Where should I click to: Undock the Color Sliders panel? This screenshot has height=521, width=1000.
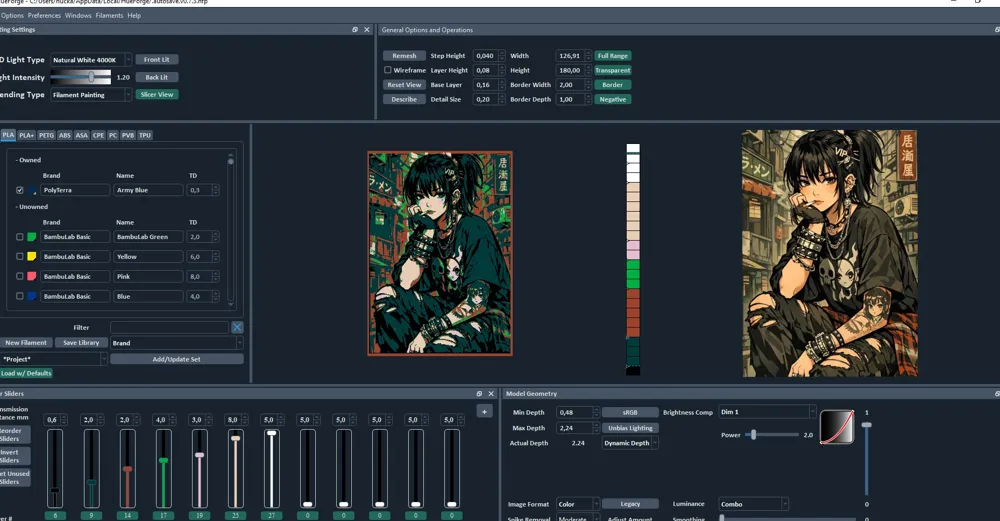pos(479,393)
